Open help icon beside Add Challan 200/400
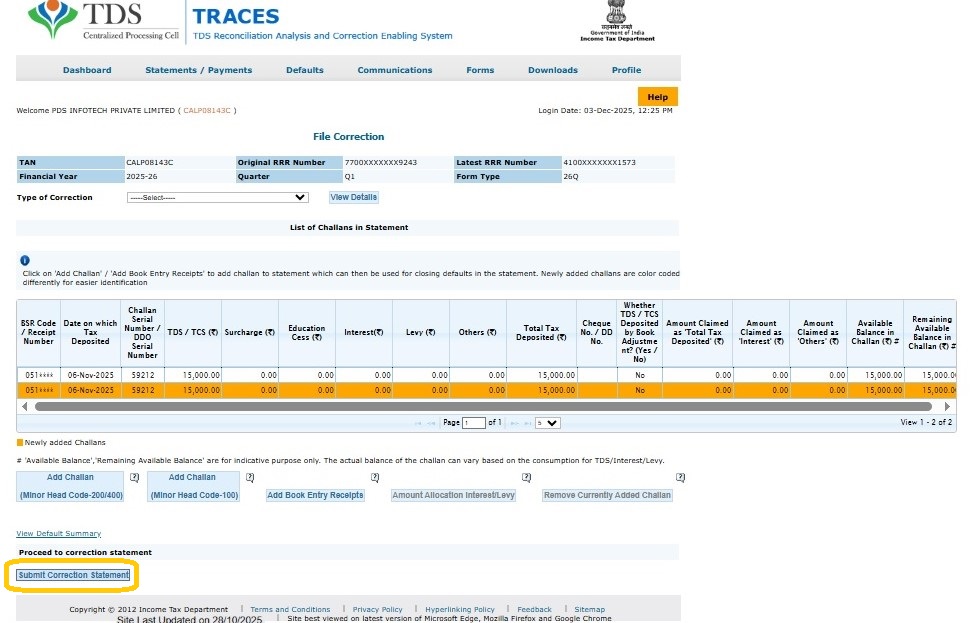 (134, 478)
